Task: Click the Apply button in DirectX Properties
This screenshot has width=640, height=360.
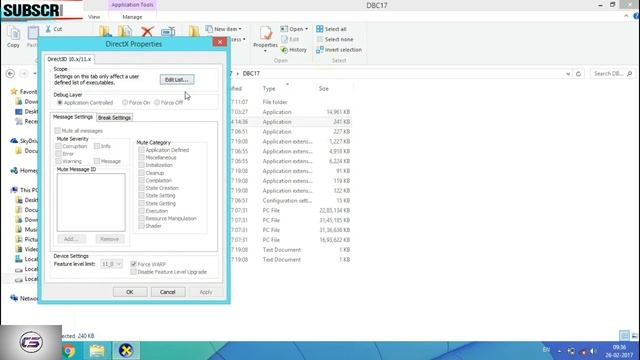Action: coord(206,292)
